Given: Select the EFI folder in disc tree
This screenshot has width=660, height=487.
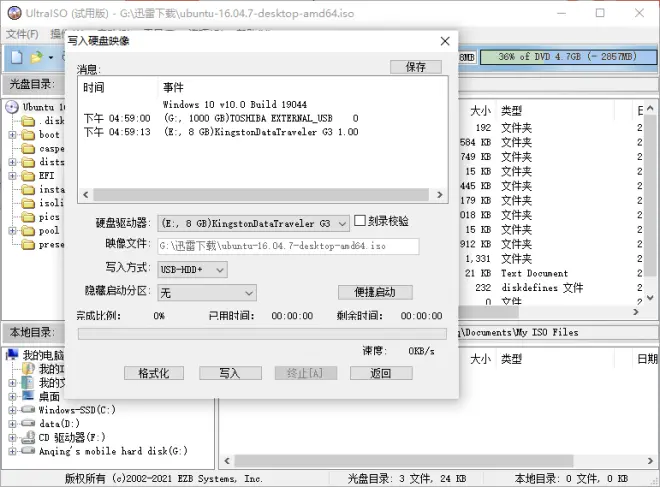Looking at the screenshot, I should point(38,176).
